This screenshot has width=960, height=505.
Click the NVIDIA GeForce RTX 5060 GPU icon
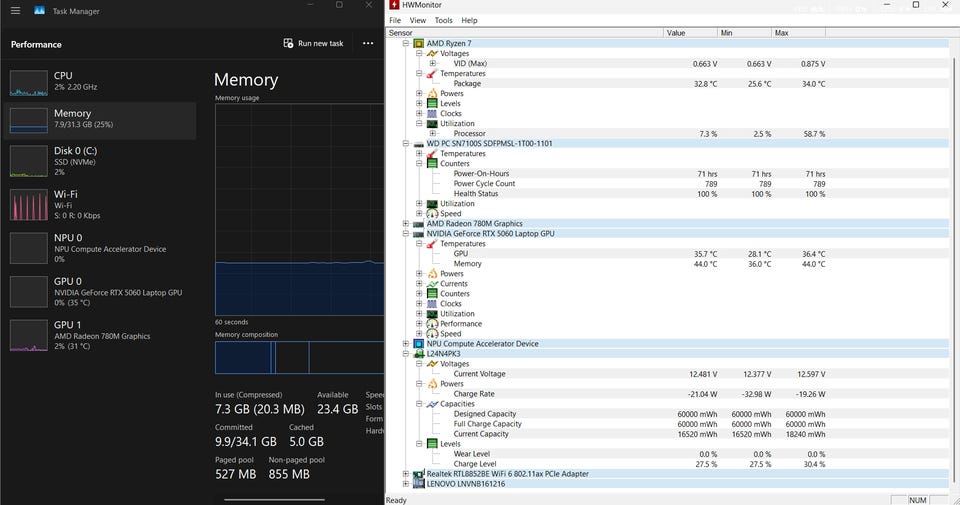pyautogui.click(x=419, y=234)
